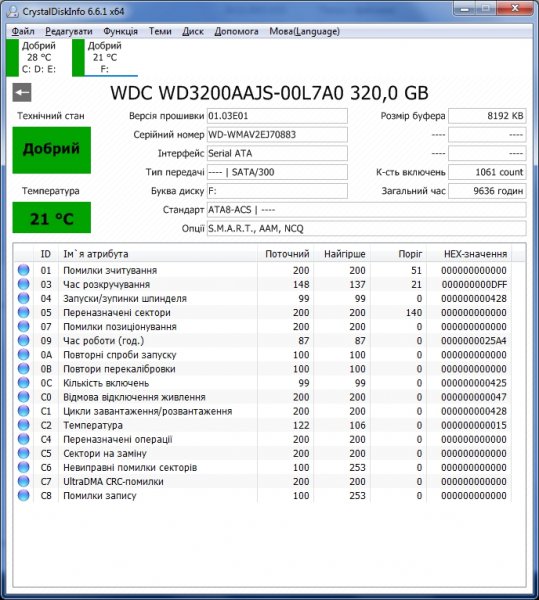Screen dimensions: 539x600
Task: Click the options field S.M.A.R.T., AAM, NCQ
Action: tap(366, 228)
